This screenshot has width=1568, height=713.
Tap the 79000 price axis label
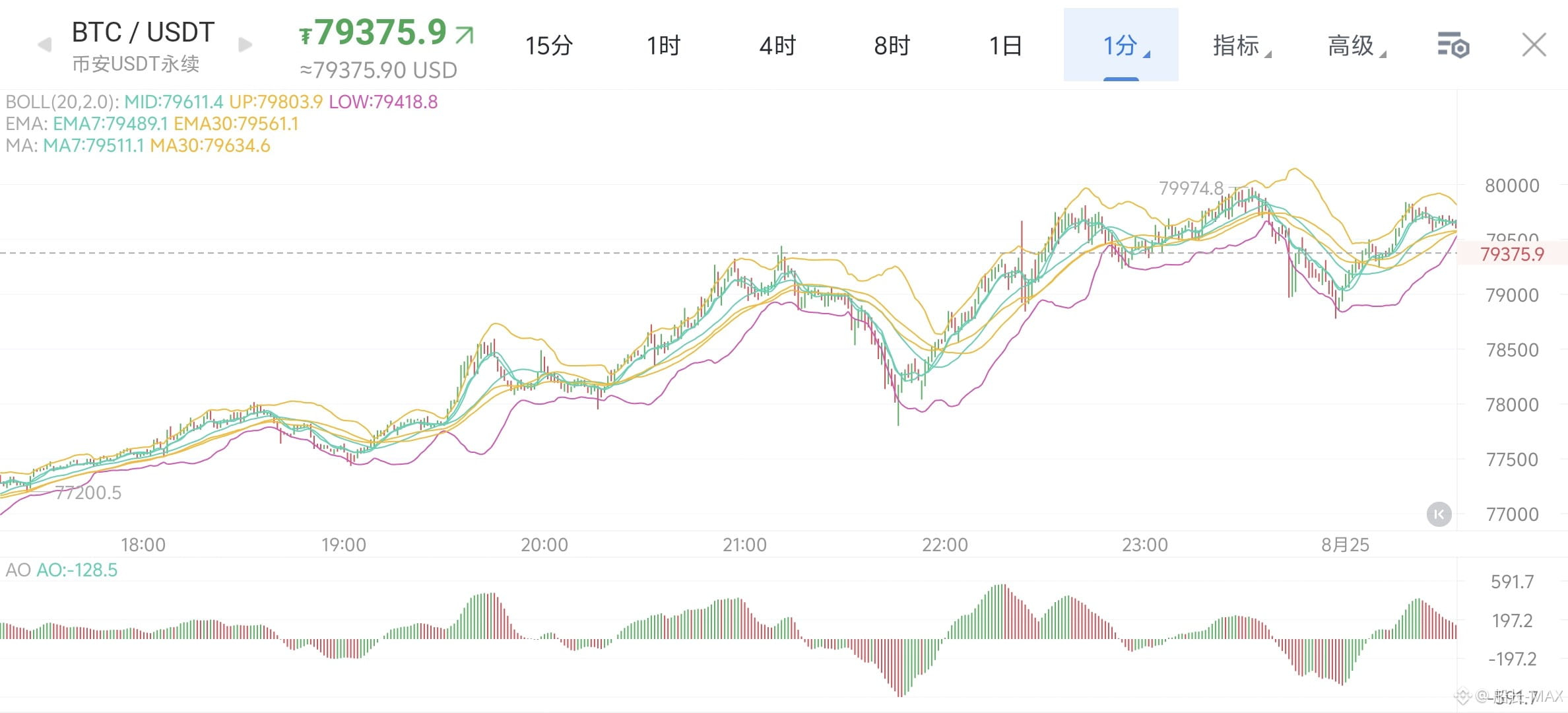1512,295
